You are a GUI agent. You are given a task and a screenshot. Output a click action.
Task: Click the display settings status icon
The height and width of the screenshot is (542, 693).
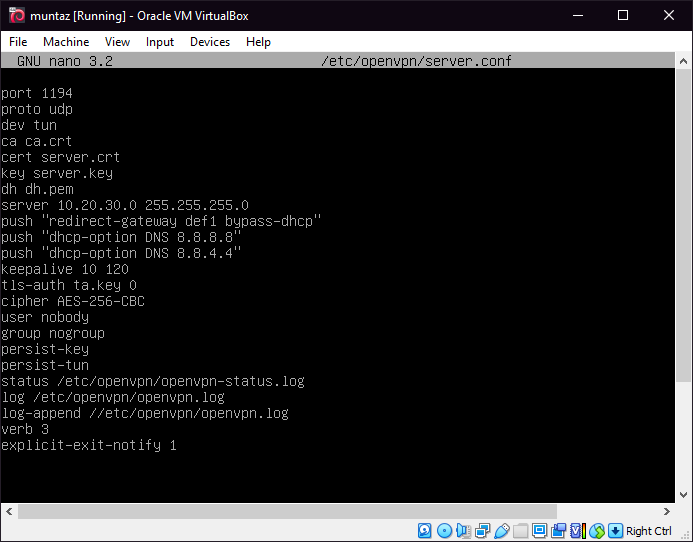539,531
